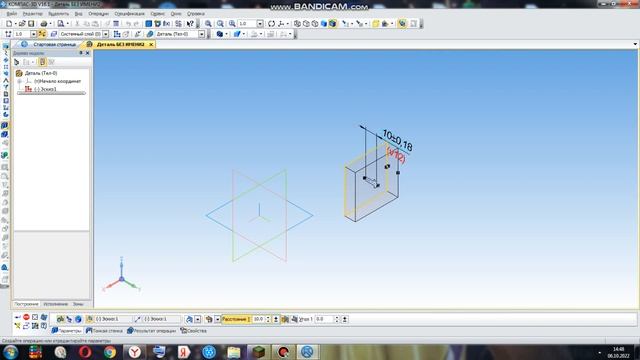Click the model tree horizontal scrollbar
The image size is (640, 360).
pyautogui.click(x=51, y=93)
